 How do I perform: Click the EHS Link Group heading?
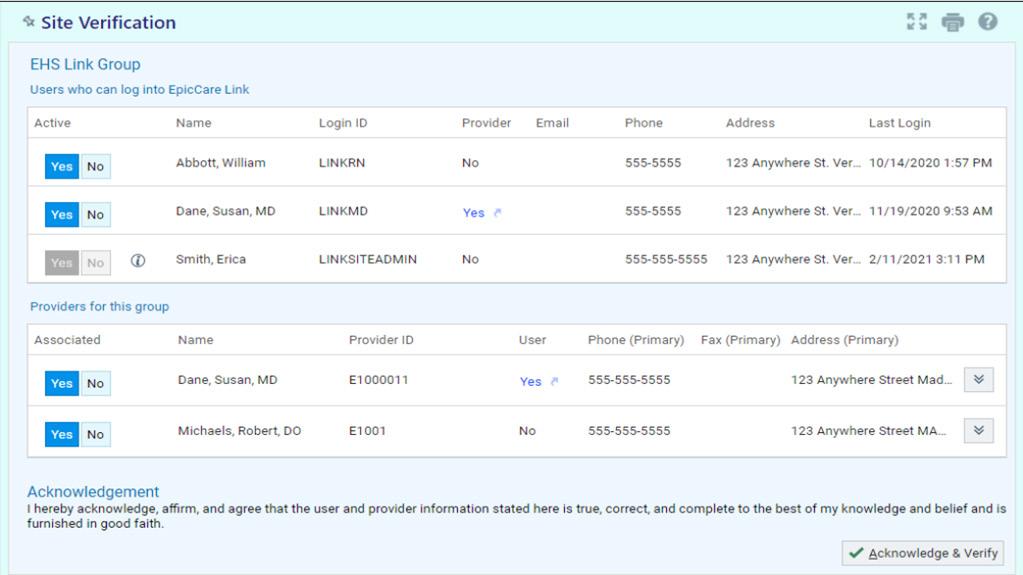(x=85, y=64)
